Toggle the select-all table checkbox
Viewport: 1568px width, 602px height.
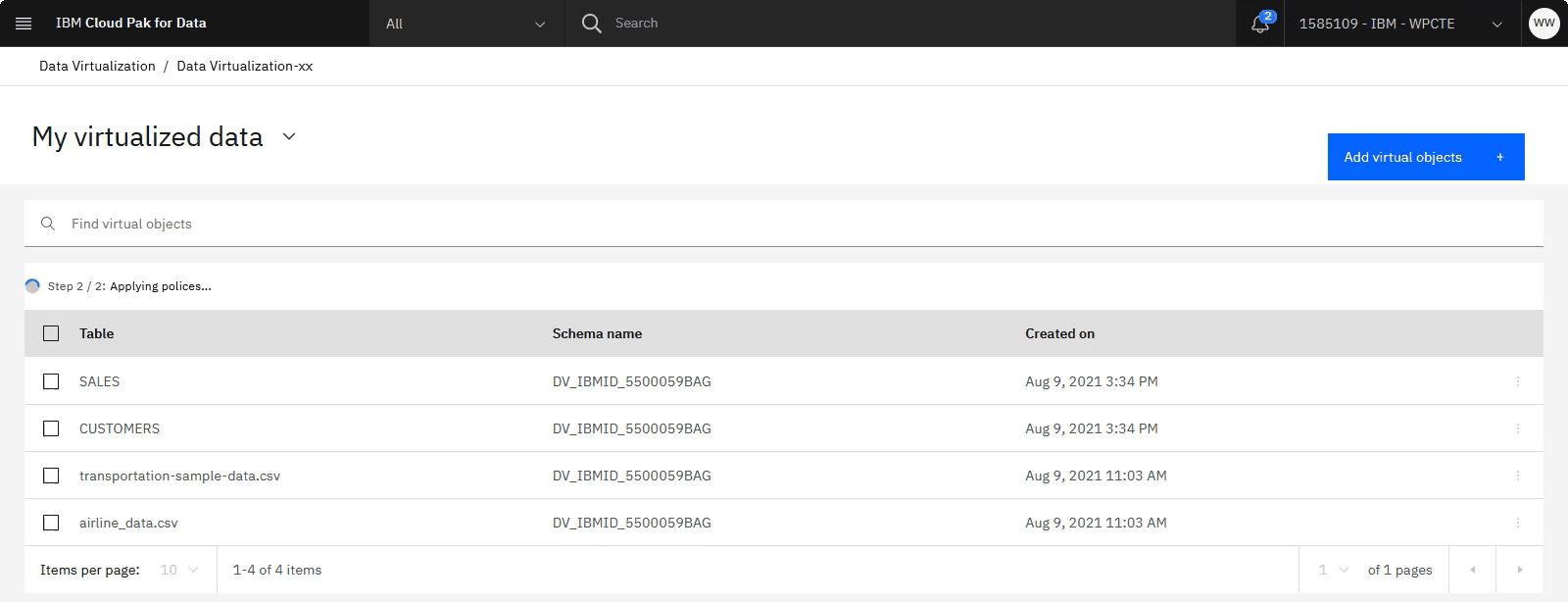click(51, 333)
